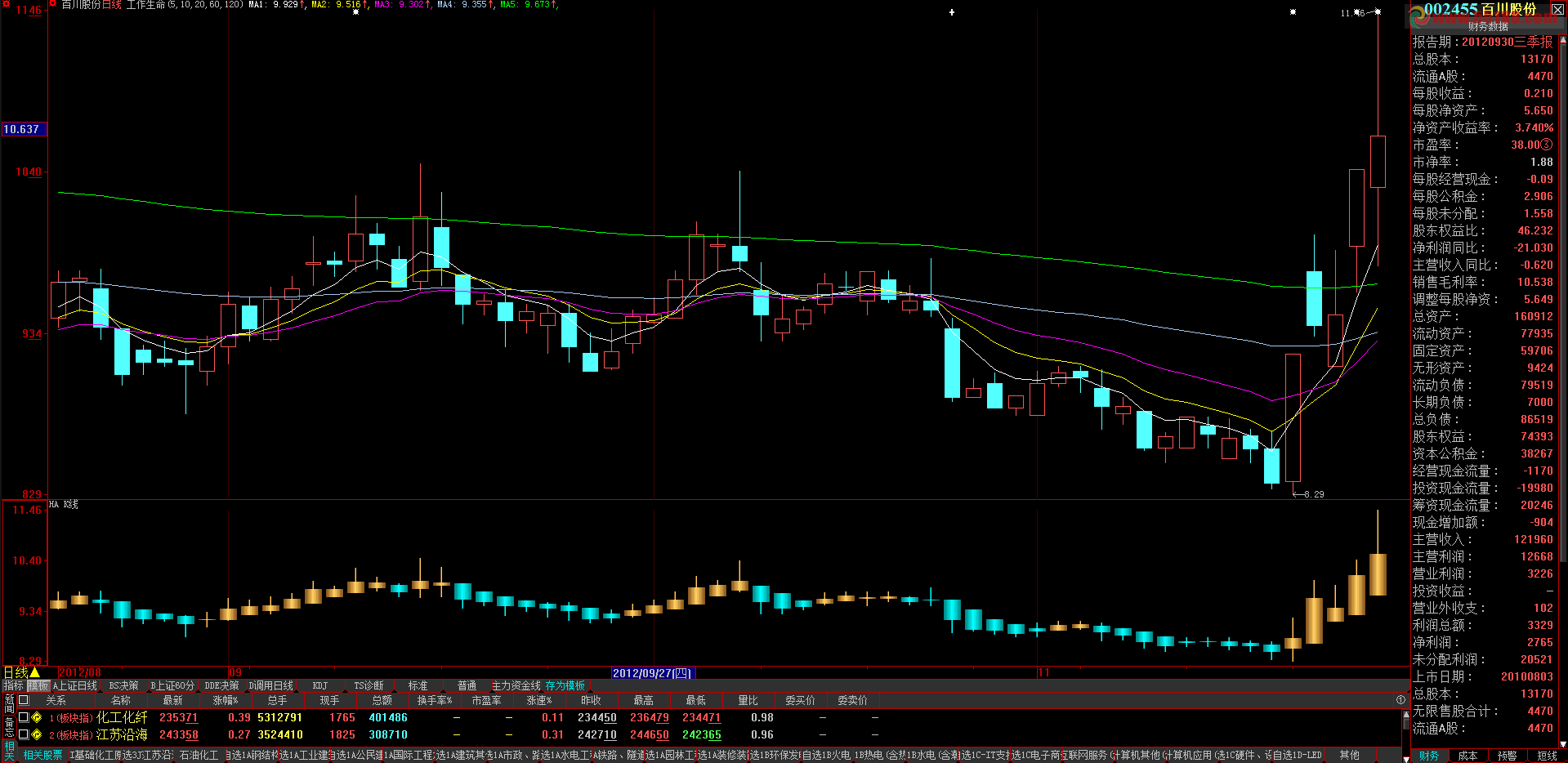This screenshot has width=1568, height=763.
Task: Click the 报告期 20120930三季报 value
Action: click(x=1507, y=42)
